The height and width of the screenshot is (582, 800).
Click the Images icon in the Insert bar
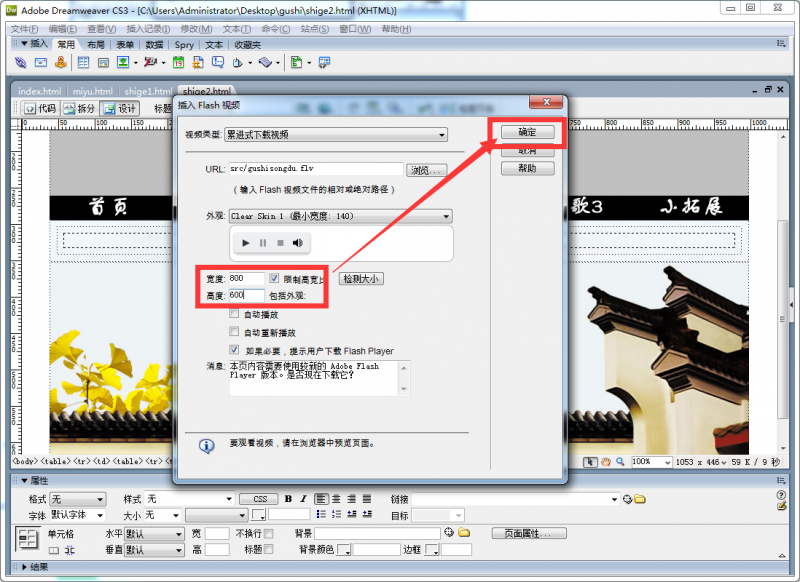pyautogui.click(x=123, y=63)
